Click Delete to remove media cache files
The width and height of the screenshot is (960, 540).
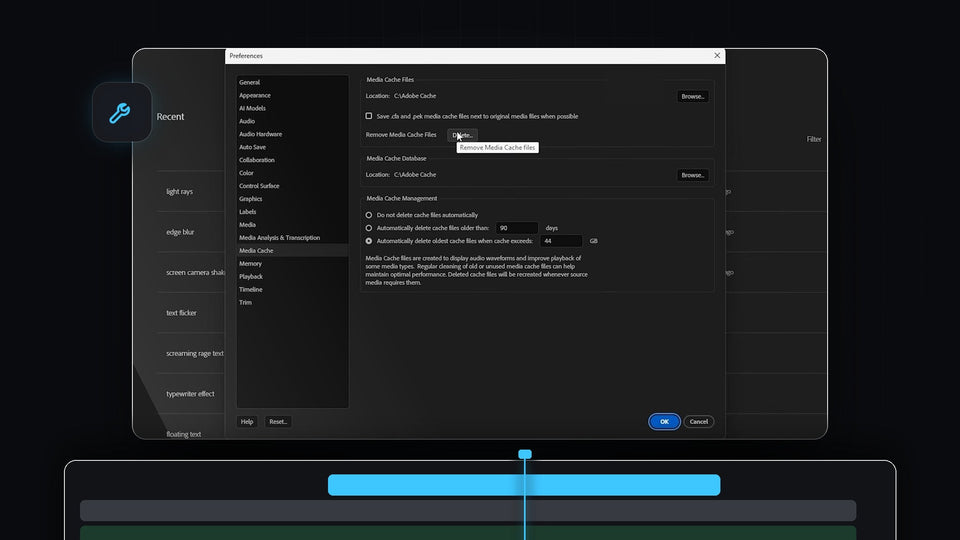(x=462, y=135)
